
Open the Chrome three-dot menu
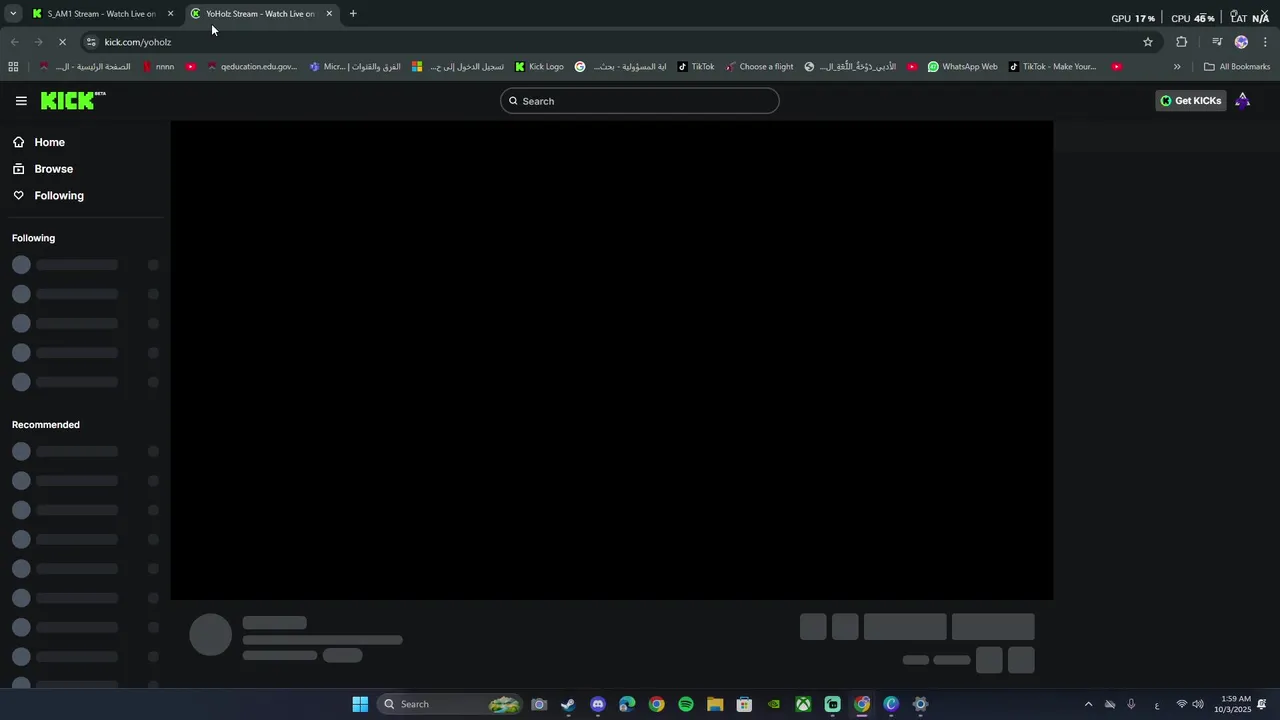(x=1266, y=42)
